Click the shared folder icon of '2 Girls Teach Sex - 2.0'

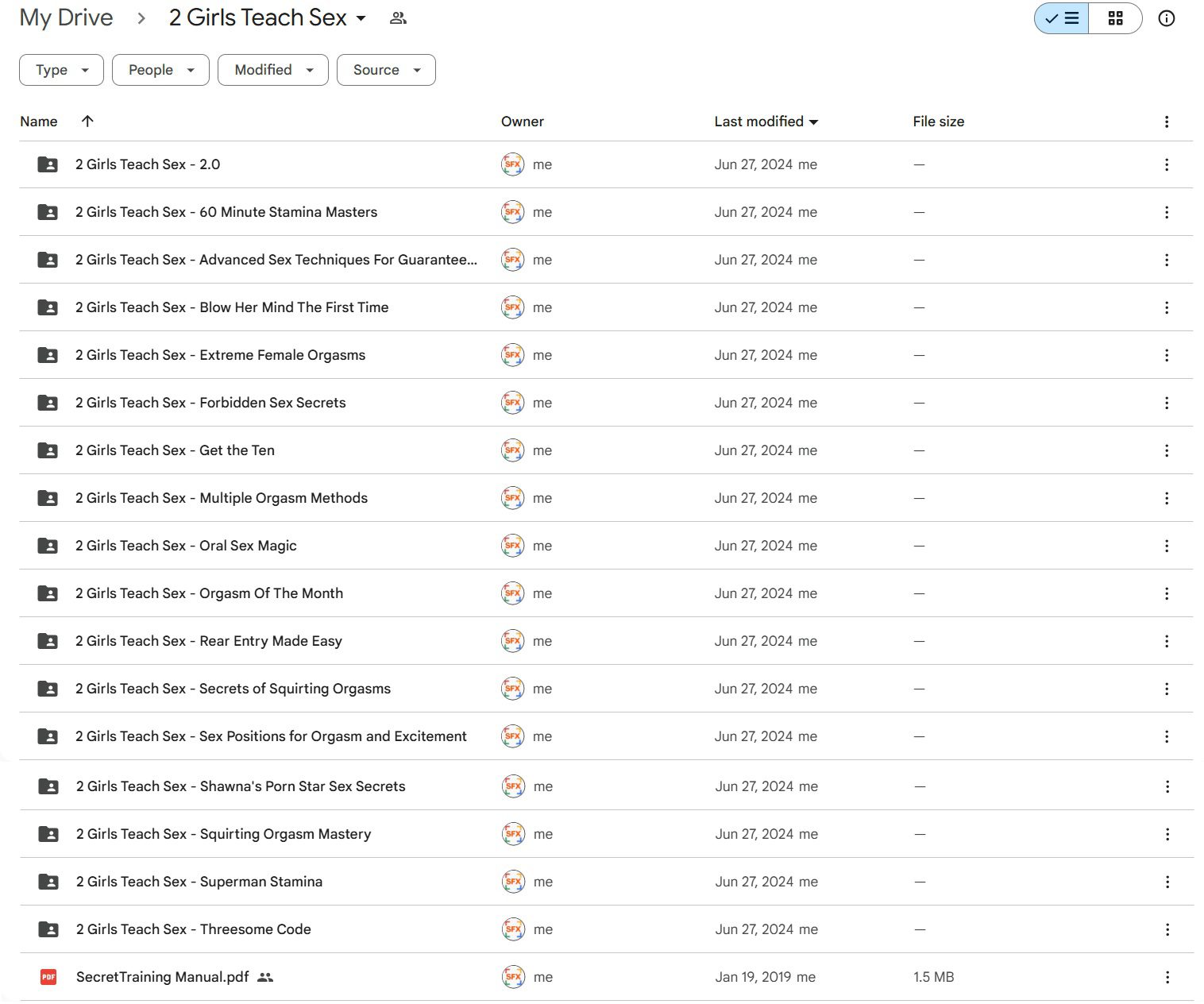point(48,164)
